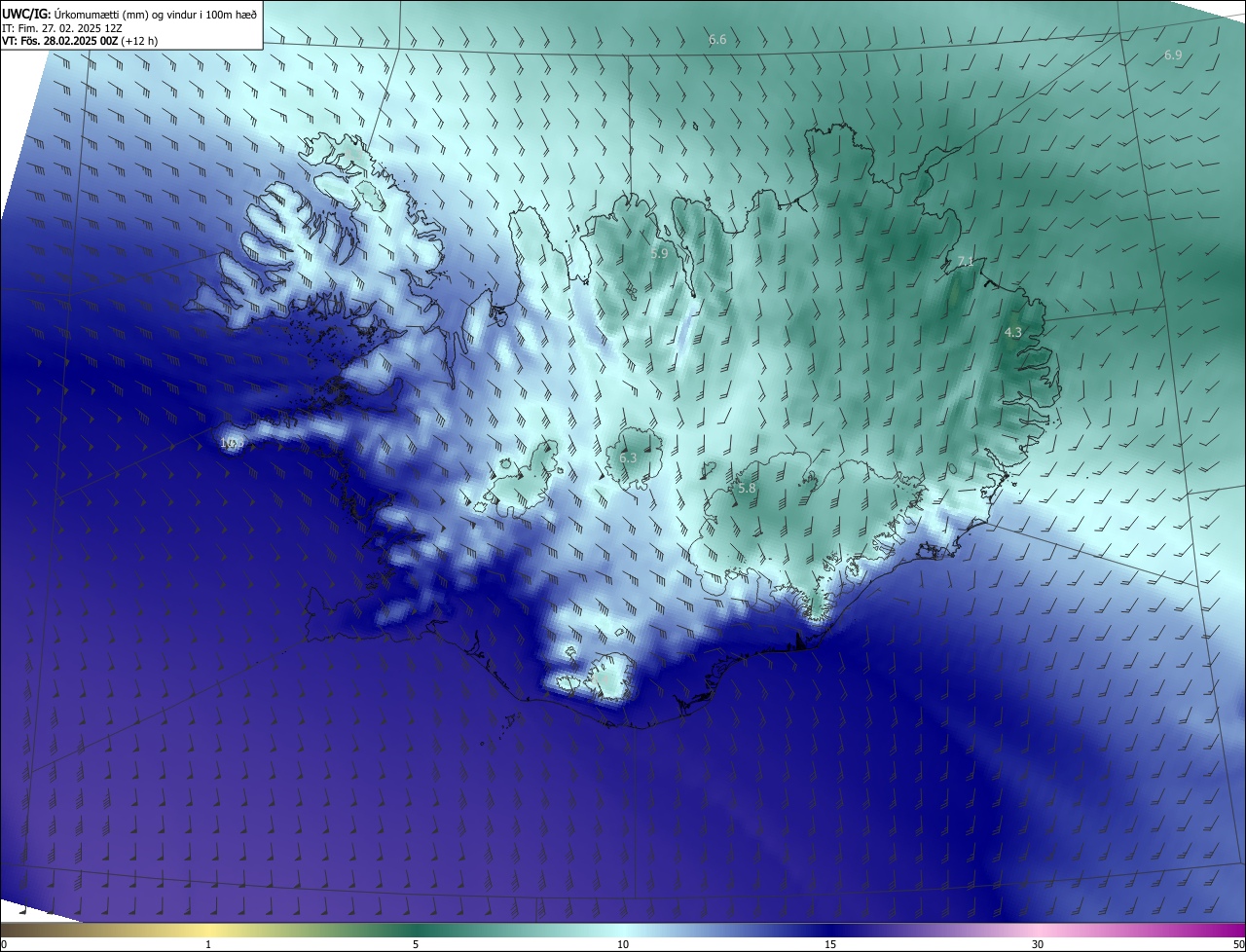Image resolution: width=1246 pixels, height=952 pixels.
Task: Click the 5.8 value label on the map
Action: tap(747, 489)
